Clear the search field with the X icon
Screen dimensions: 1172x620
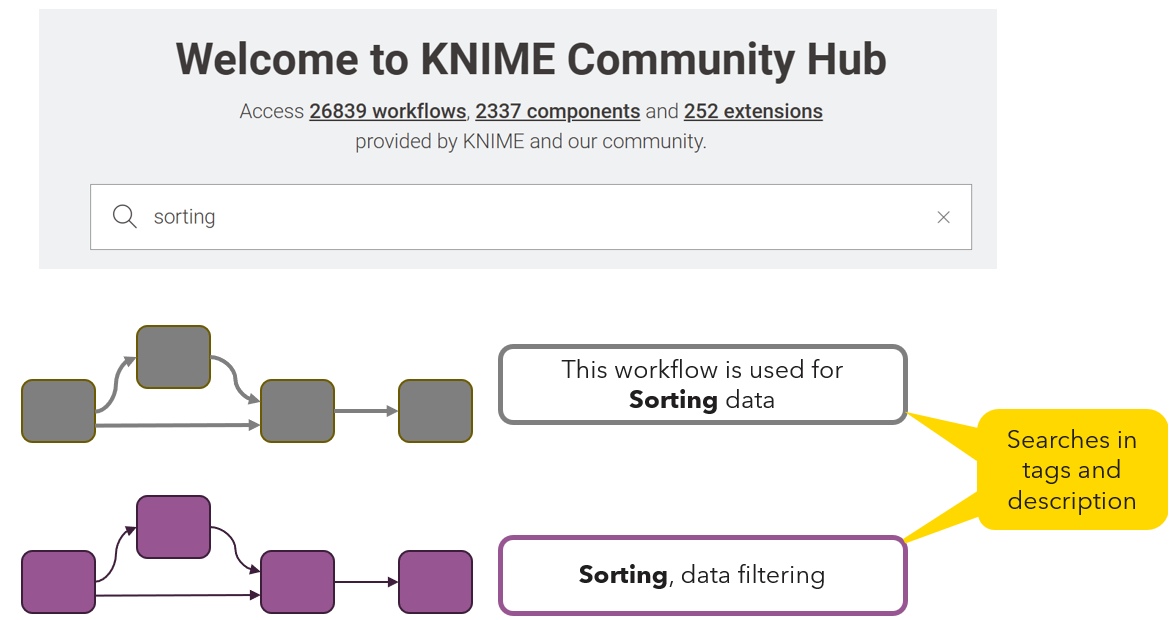point(943,217)
